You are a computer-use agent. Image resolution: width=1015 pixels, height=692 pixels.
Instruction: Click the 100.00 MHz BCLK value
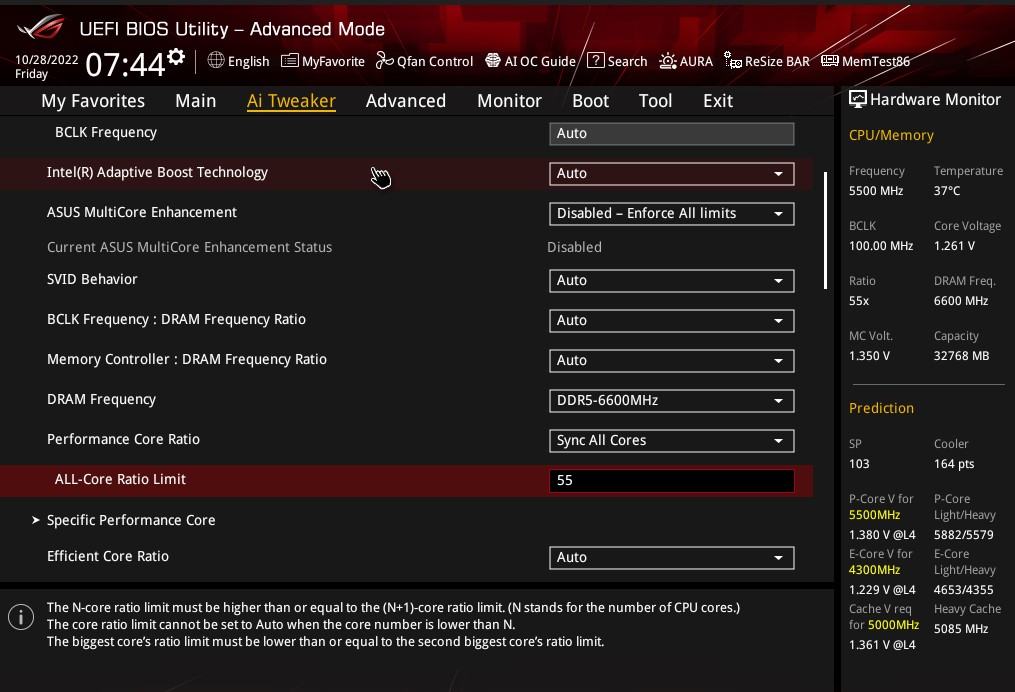(x=881, y=246)
